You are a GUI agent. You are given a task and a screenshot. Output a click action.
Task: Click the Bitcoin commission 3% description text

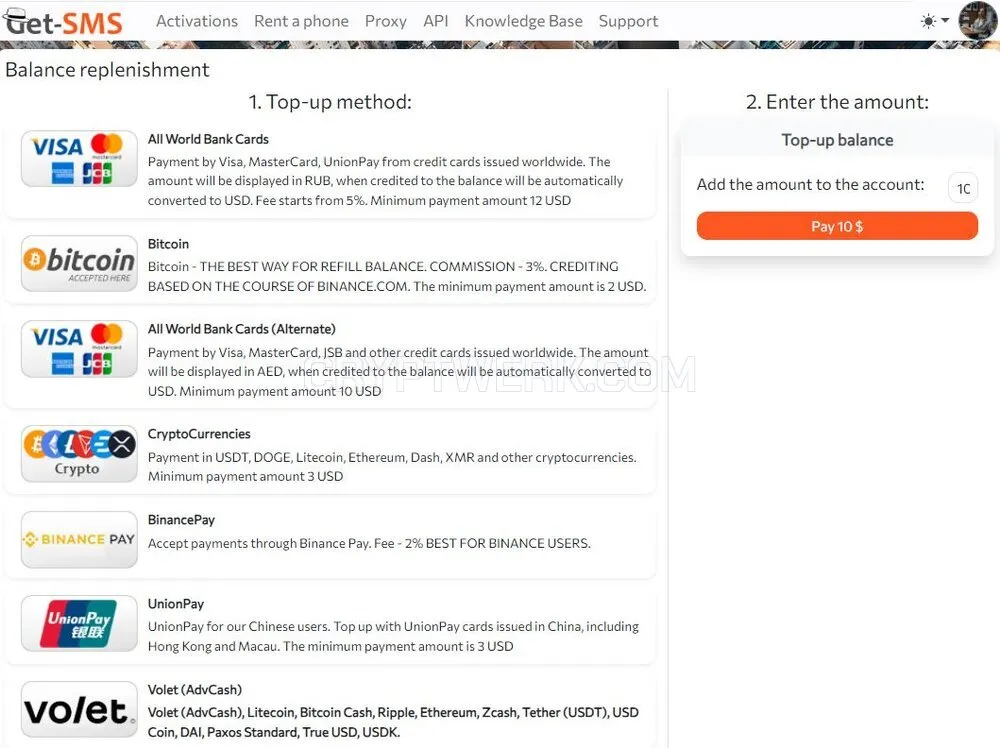click(x=397, y=276)
